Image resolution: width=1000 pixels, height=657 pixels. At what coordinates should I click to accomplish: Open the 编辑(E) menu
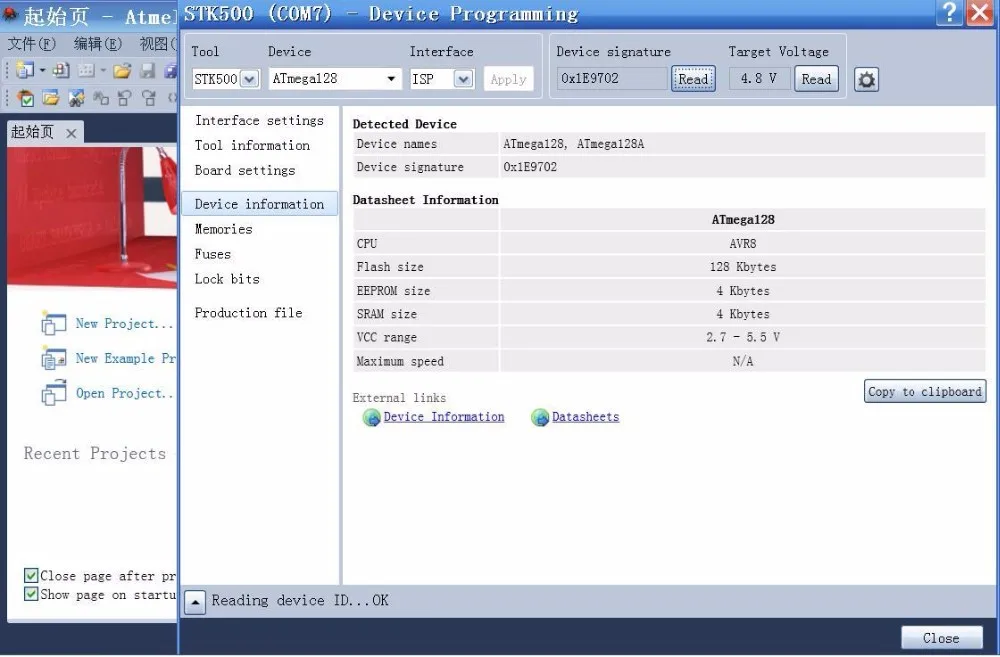click(x=98, y=43)
